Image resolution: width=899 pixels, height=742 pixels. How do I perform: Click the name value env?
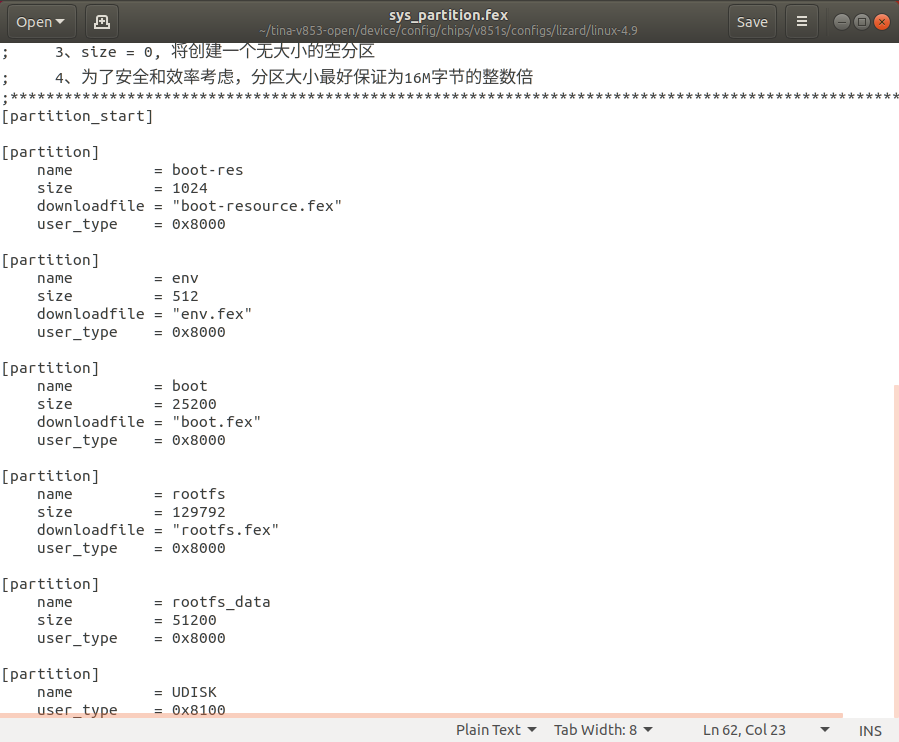185,278
